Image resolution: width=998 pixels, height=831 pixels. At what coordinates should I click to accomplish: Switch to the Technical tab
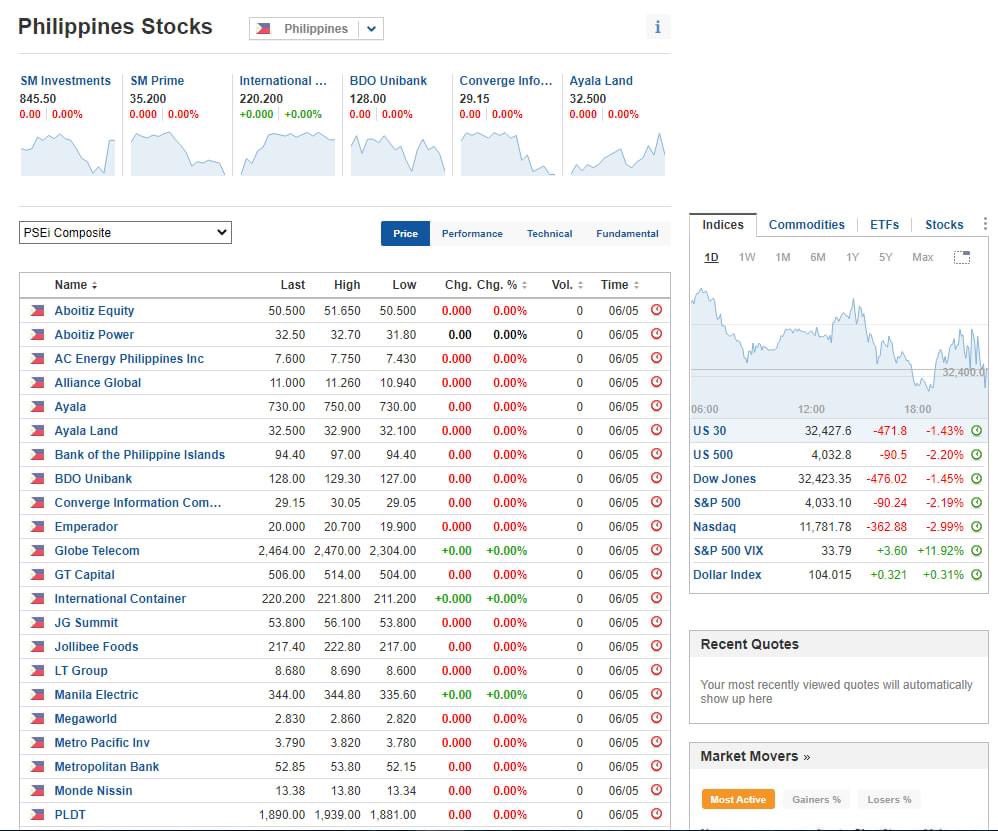pyautogui.click(x=549, y=234)
